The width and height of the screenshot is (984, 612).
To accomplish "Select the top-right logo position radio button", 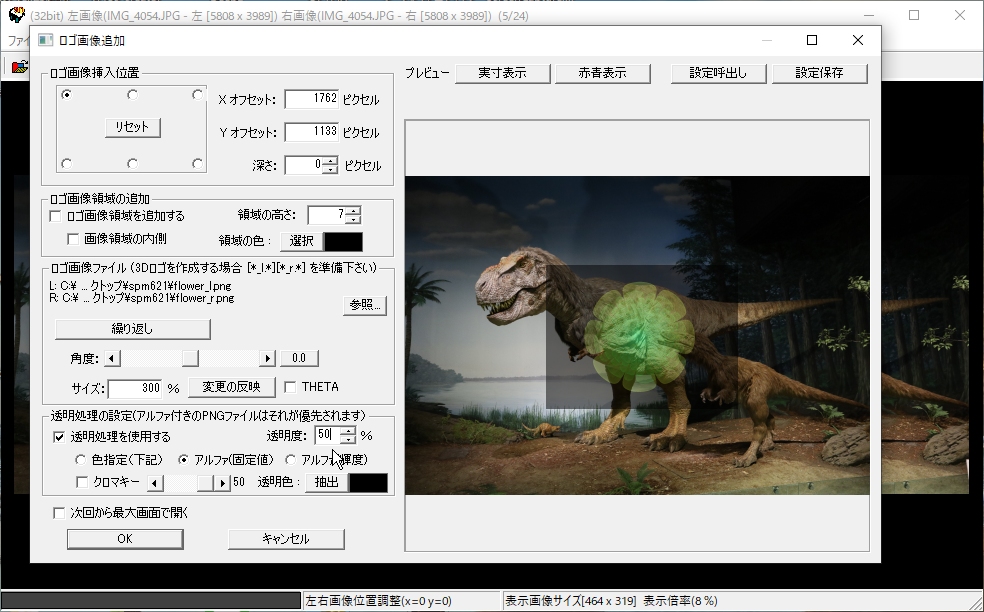I will click(197, 95).
